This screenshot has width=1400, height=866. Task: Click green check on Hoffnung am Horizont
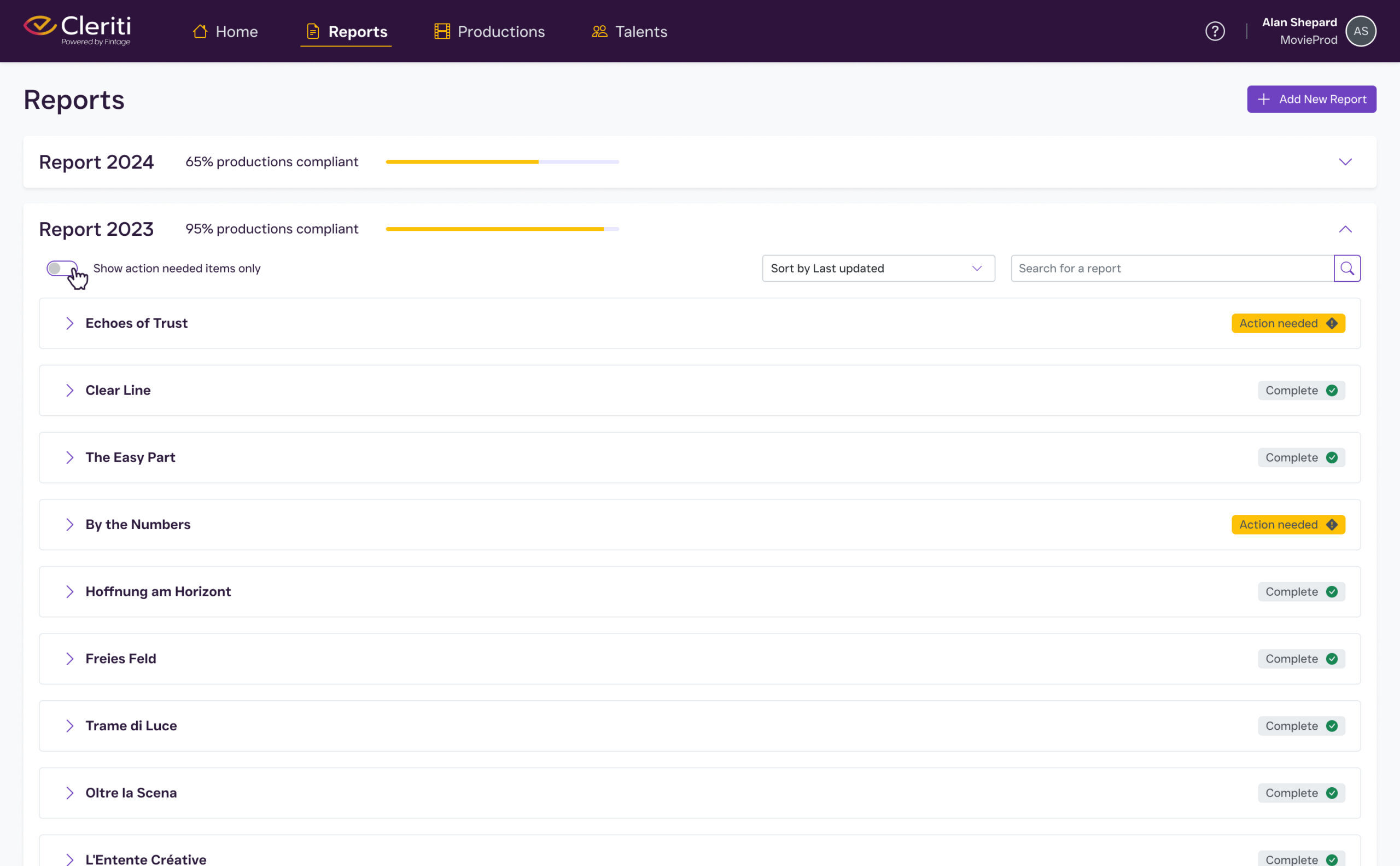click(x=1332, y=592)
